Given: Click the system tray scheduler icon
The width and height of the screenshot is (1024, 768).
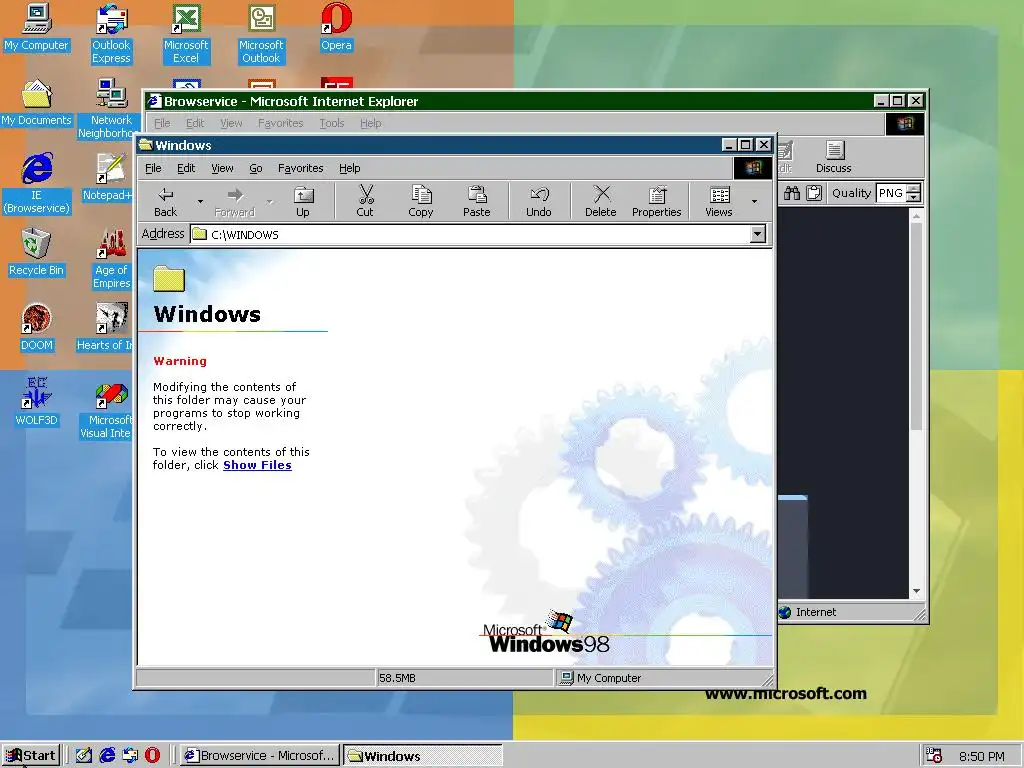Looking at the screenshot, I should 935,756.
